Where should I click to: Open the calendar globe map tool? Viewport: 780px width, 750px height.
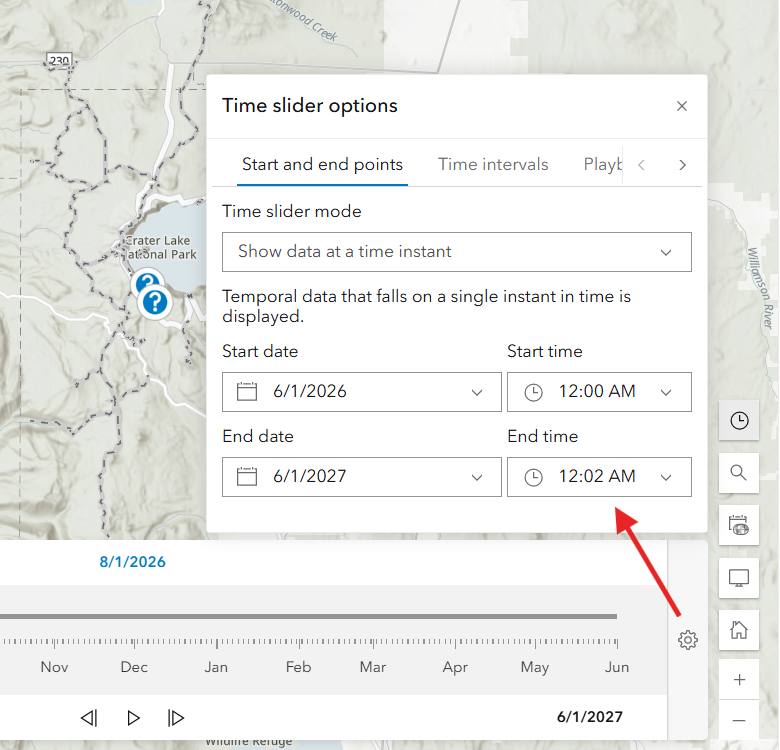tap(739, 525)
